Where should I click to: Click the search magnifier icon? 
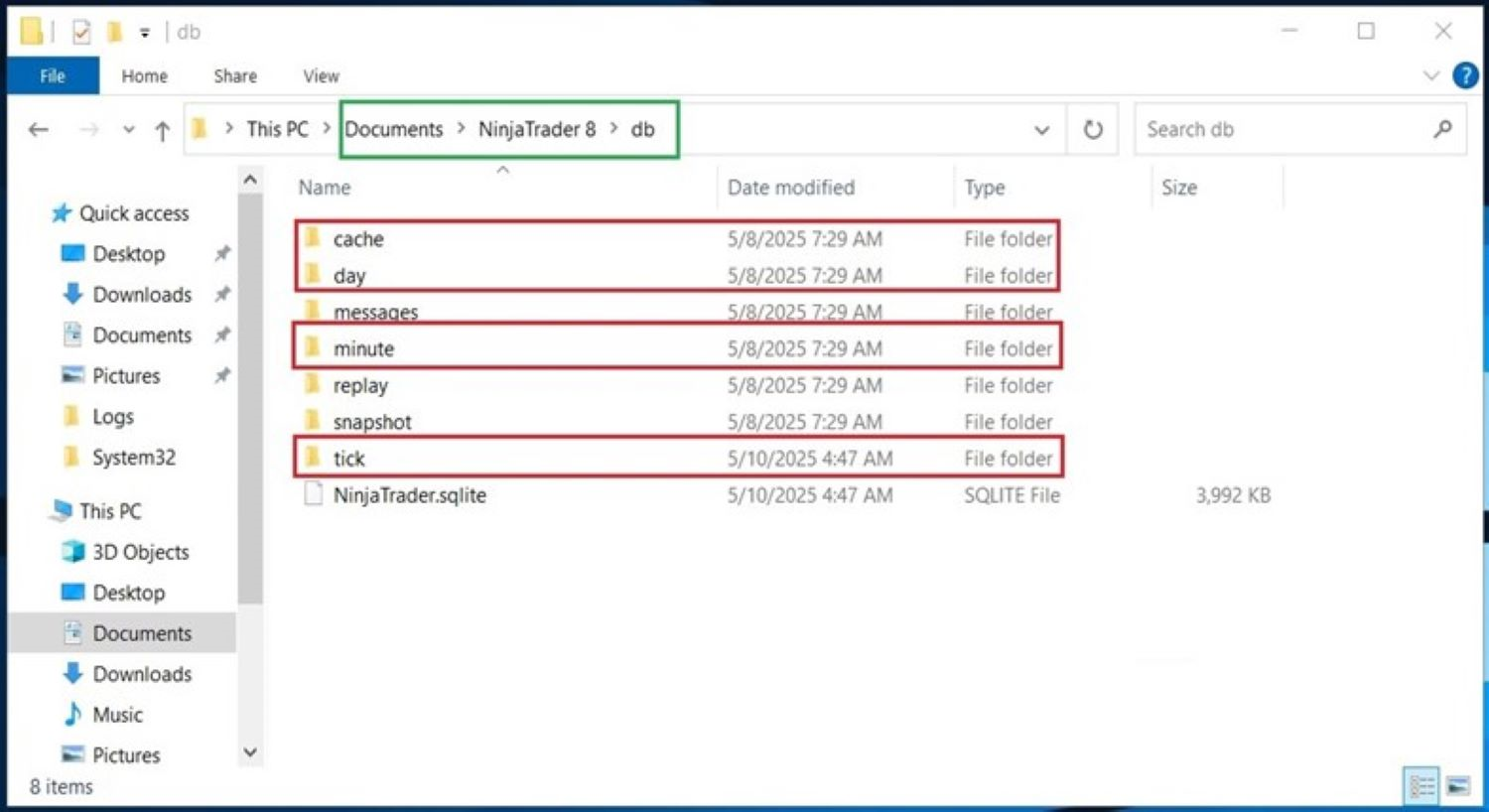pyautogui.click(x=1442, y=129)
